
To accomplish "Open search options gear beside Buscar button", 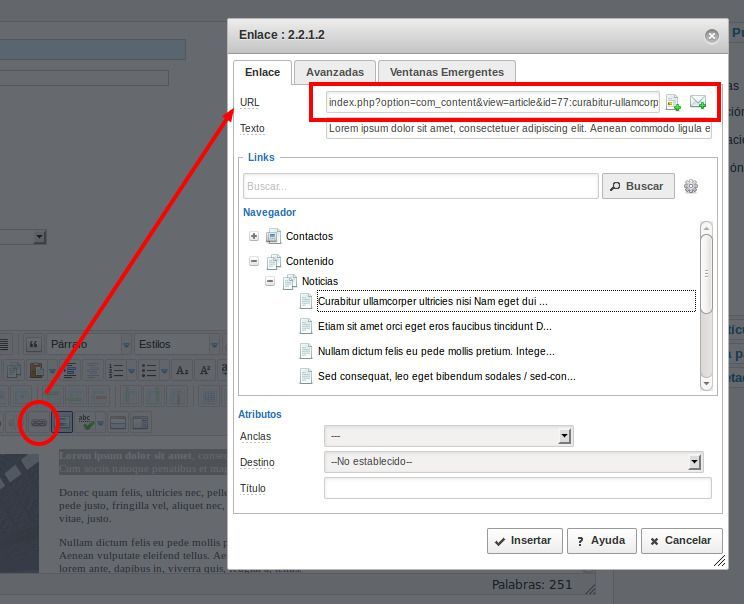I will tap(691, 186).
